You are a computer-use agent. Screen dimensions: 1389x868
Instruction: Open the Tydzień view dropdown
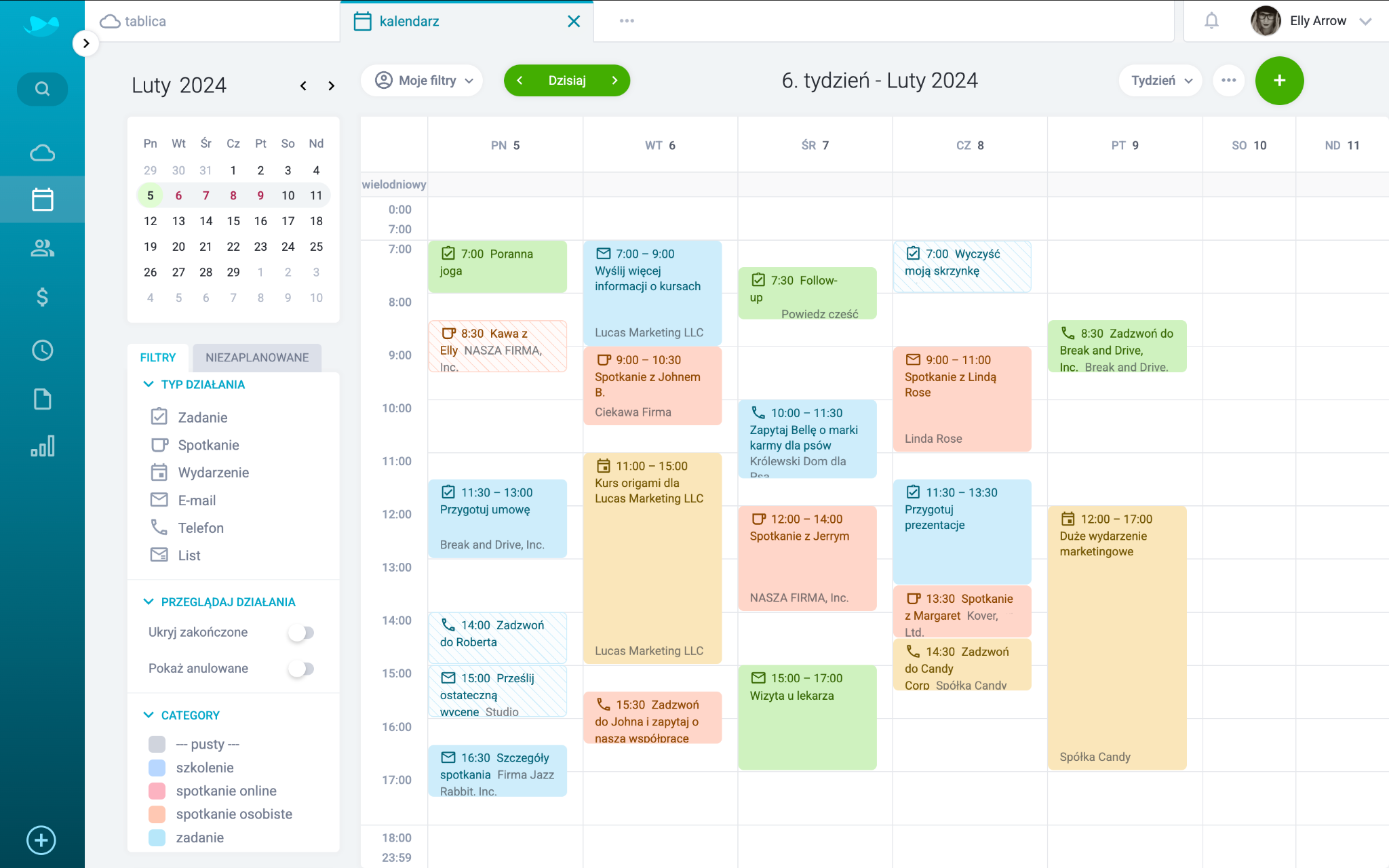click(1160, 81)
